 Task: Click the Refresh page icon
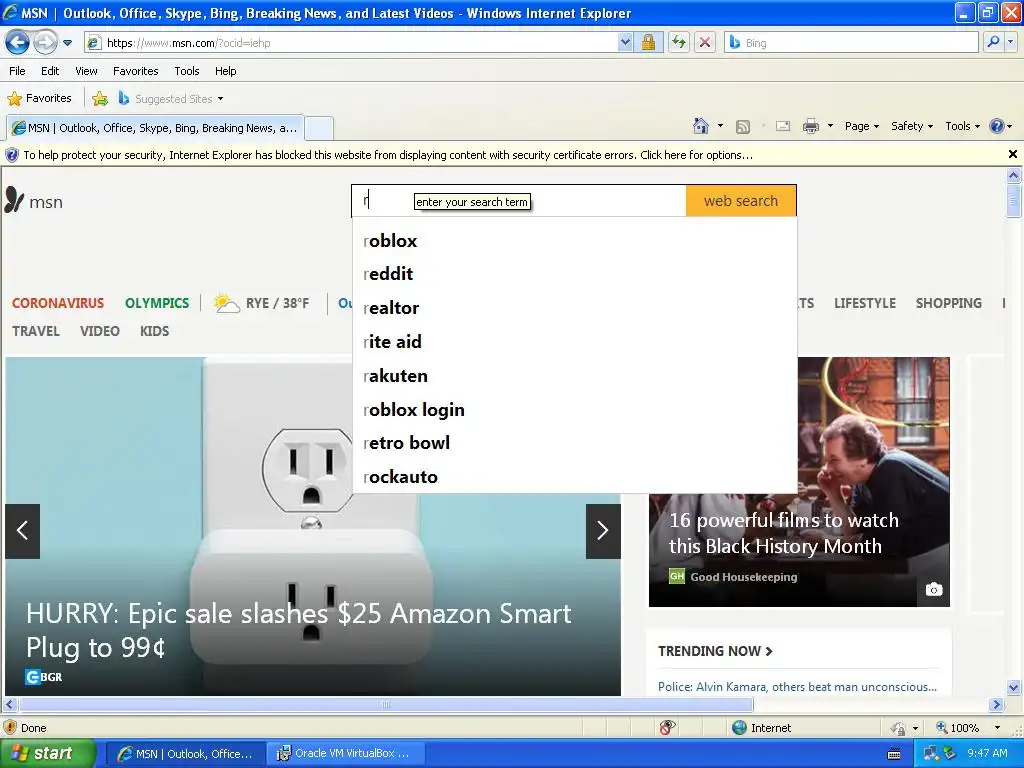point(679,43)
